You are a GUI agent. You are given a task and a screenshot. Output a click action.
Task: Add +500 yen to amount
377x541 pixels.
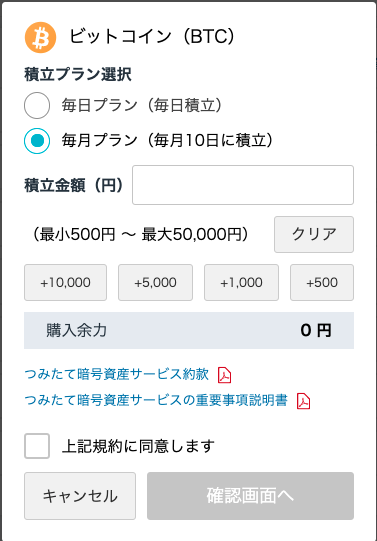tap(322, 283)
